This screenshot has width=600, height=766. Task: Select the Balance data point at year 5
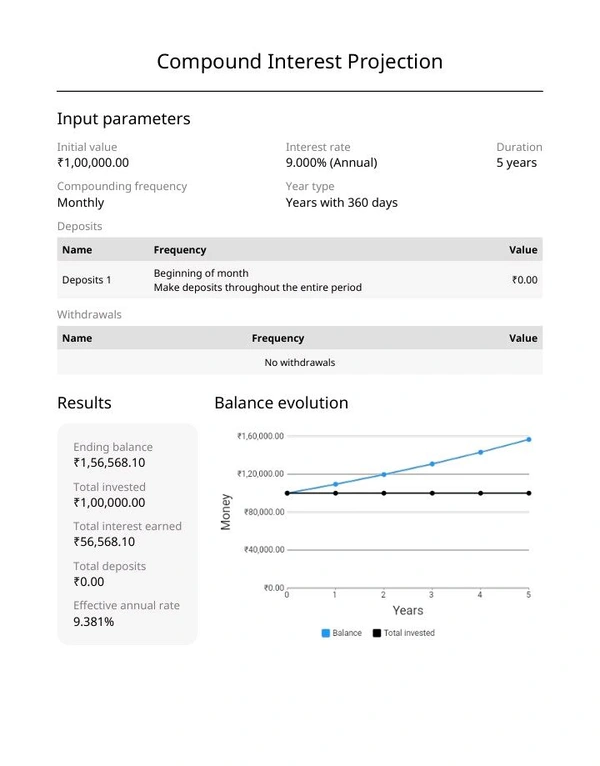528,439
